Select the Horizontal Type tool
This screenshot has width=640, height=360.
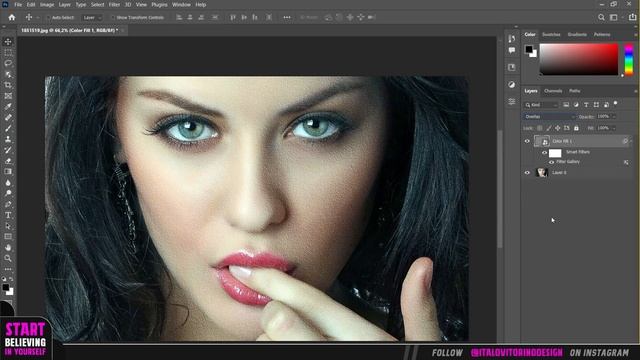(x=8, y=215)
